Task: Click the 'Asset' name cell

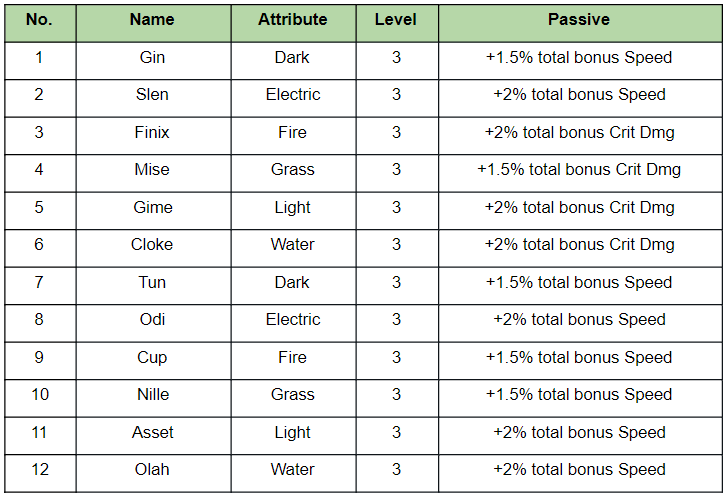Action: click(152, 433)
